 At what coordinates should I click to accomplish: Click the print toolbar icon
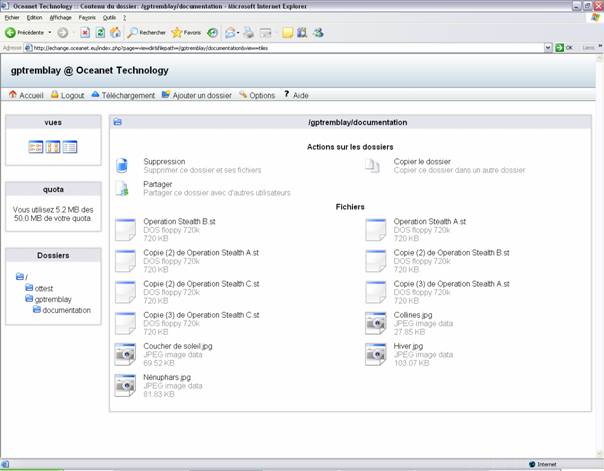pos(248,33)
